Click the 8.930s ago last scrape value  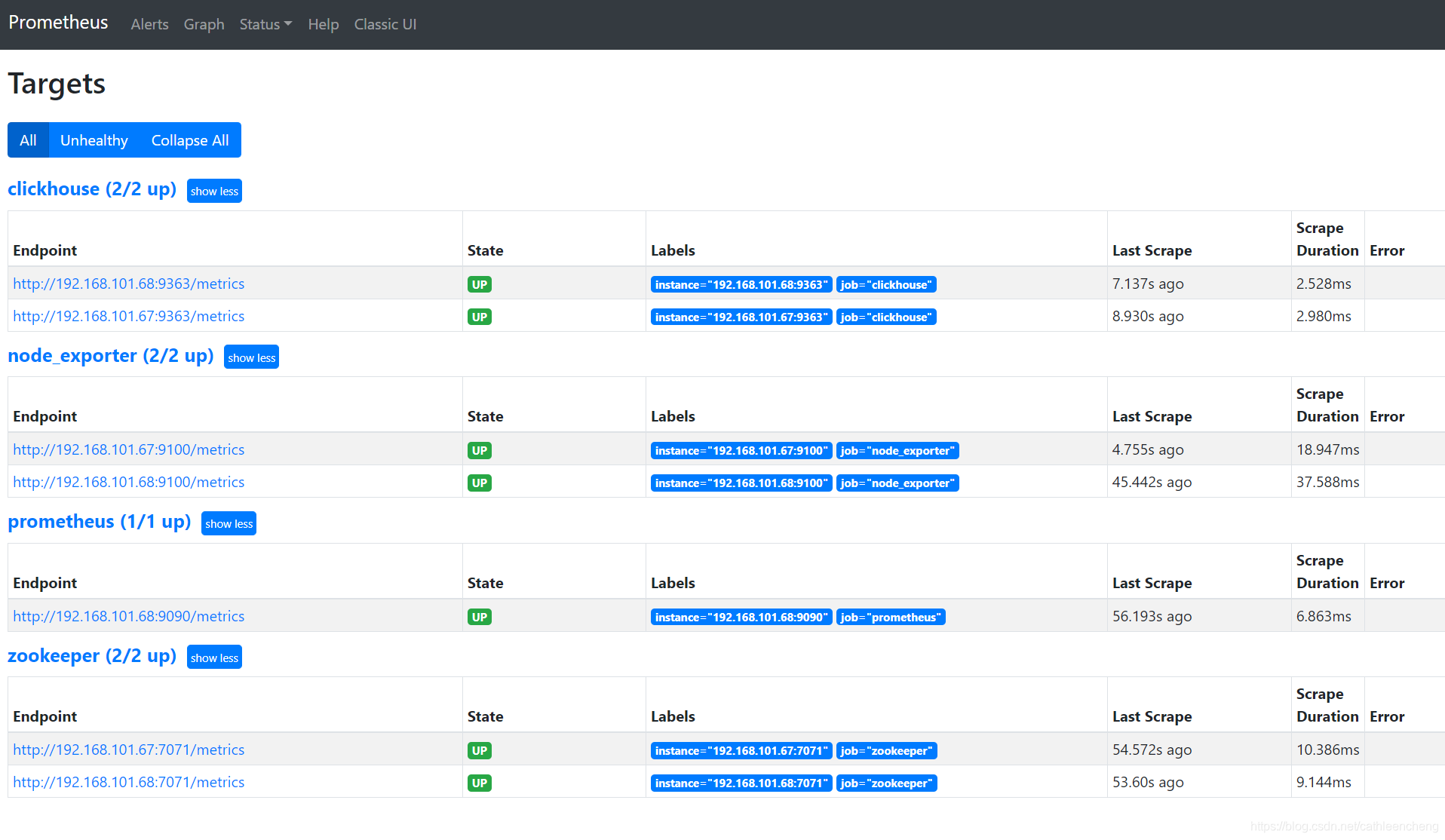(1148, 316)
